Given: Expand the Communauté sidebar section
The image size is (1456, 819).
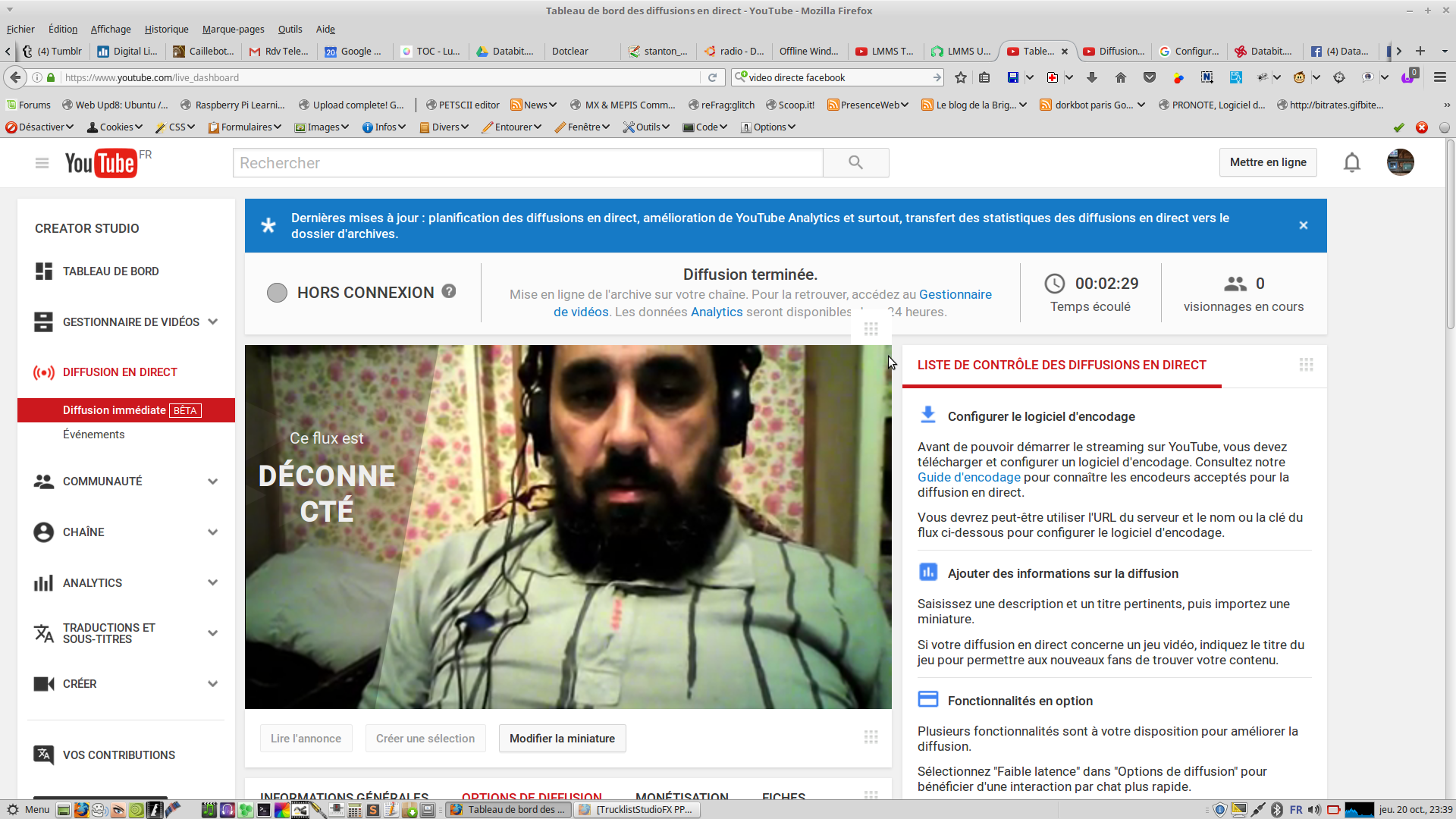Looking at the screenshot, I should click(x=213, y=482).
